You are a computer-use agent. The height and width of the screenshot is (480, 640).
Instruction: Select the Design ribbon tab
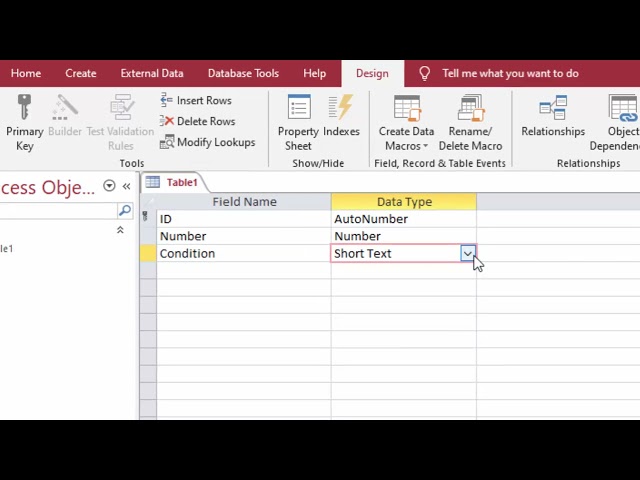[372, 73]
